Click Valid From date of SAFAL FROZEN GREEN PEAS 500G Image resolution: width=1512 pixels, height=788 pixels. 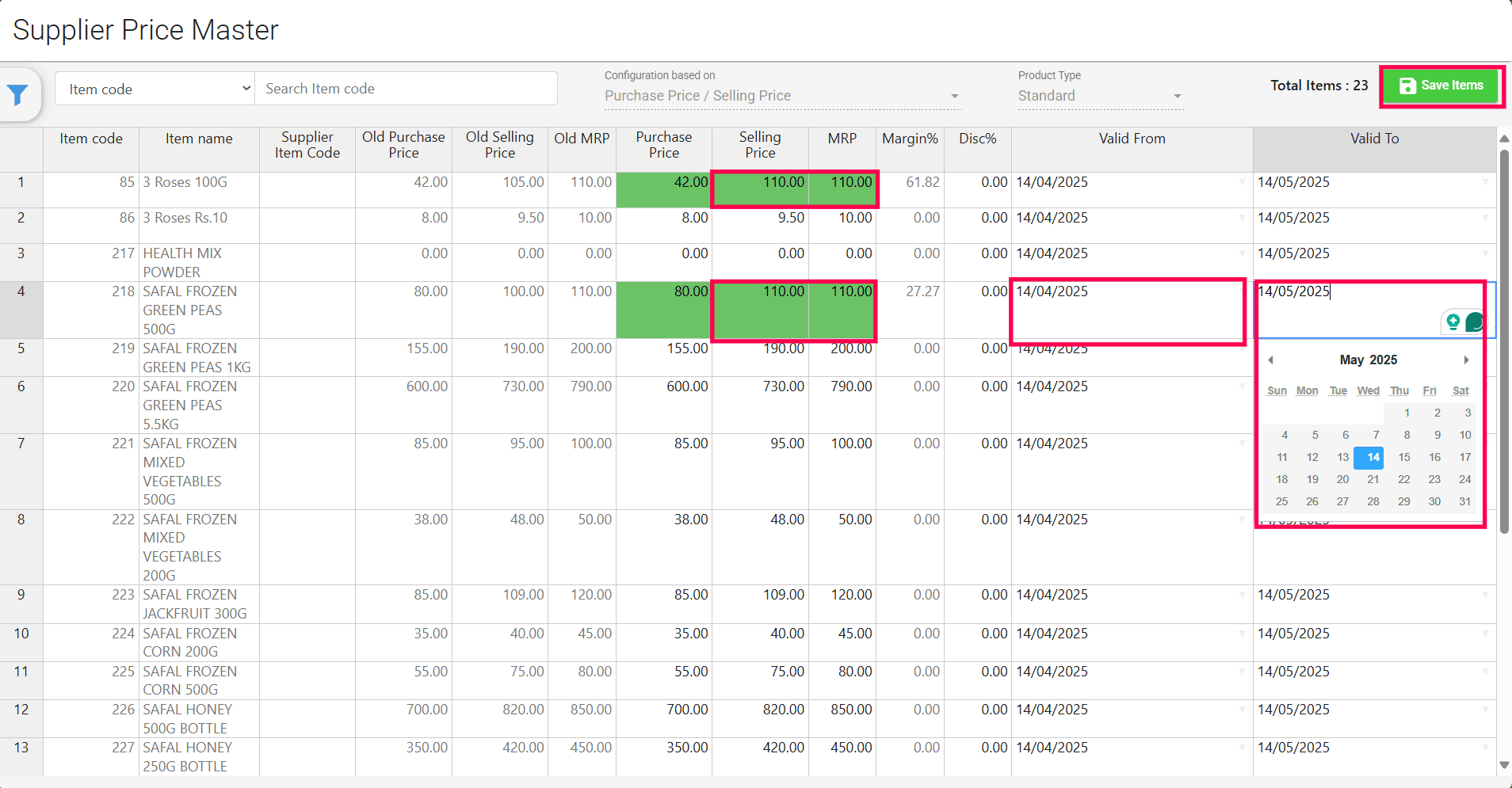pyautogui.click(x=1125, y=292)
